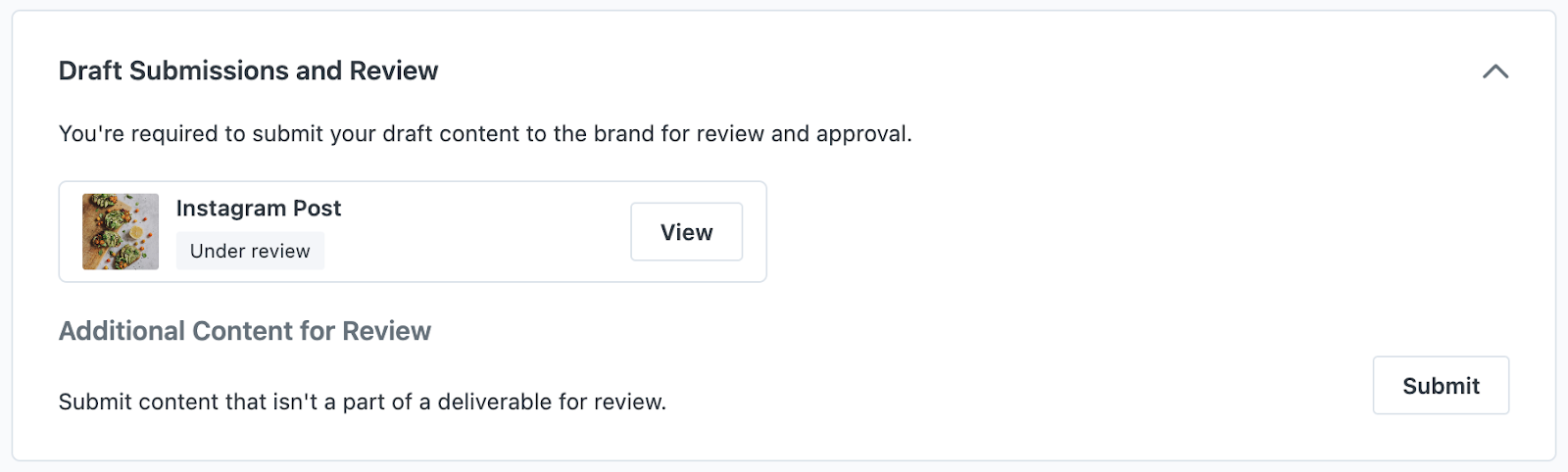
Task: Open the draft using the View button
Action: tap(686, 232)
